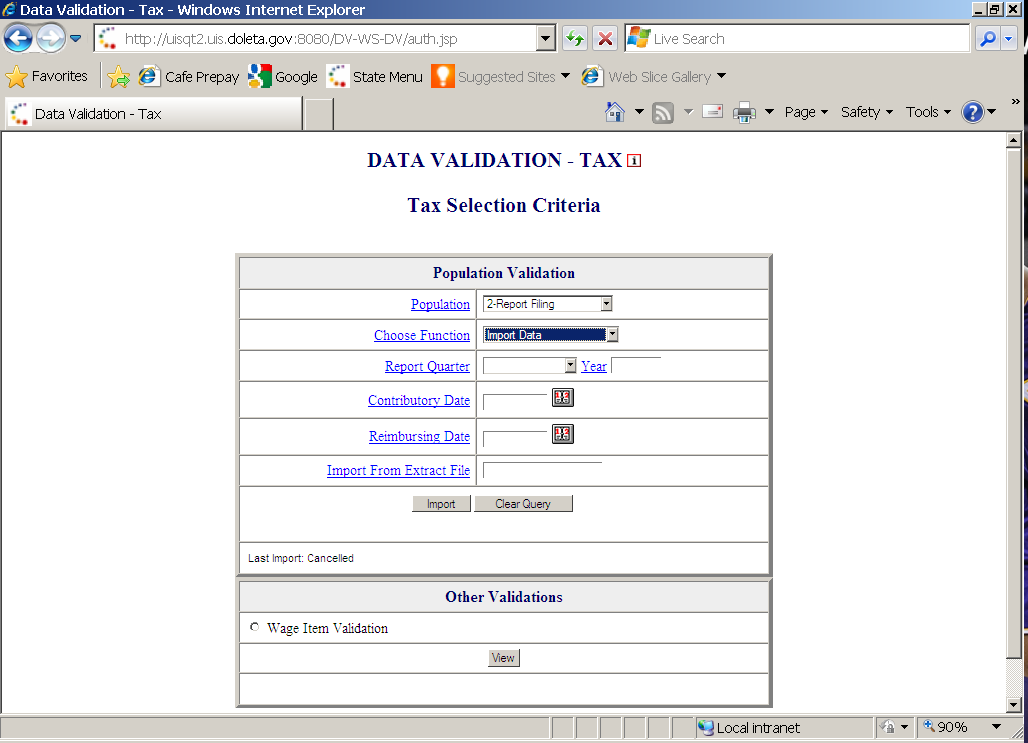Click the Report Quarter link
Screen dimensions: 1028x743
427,367
